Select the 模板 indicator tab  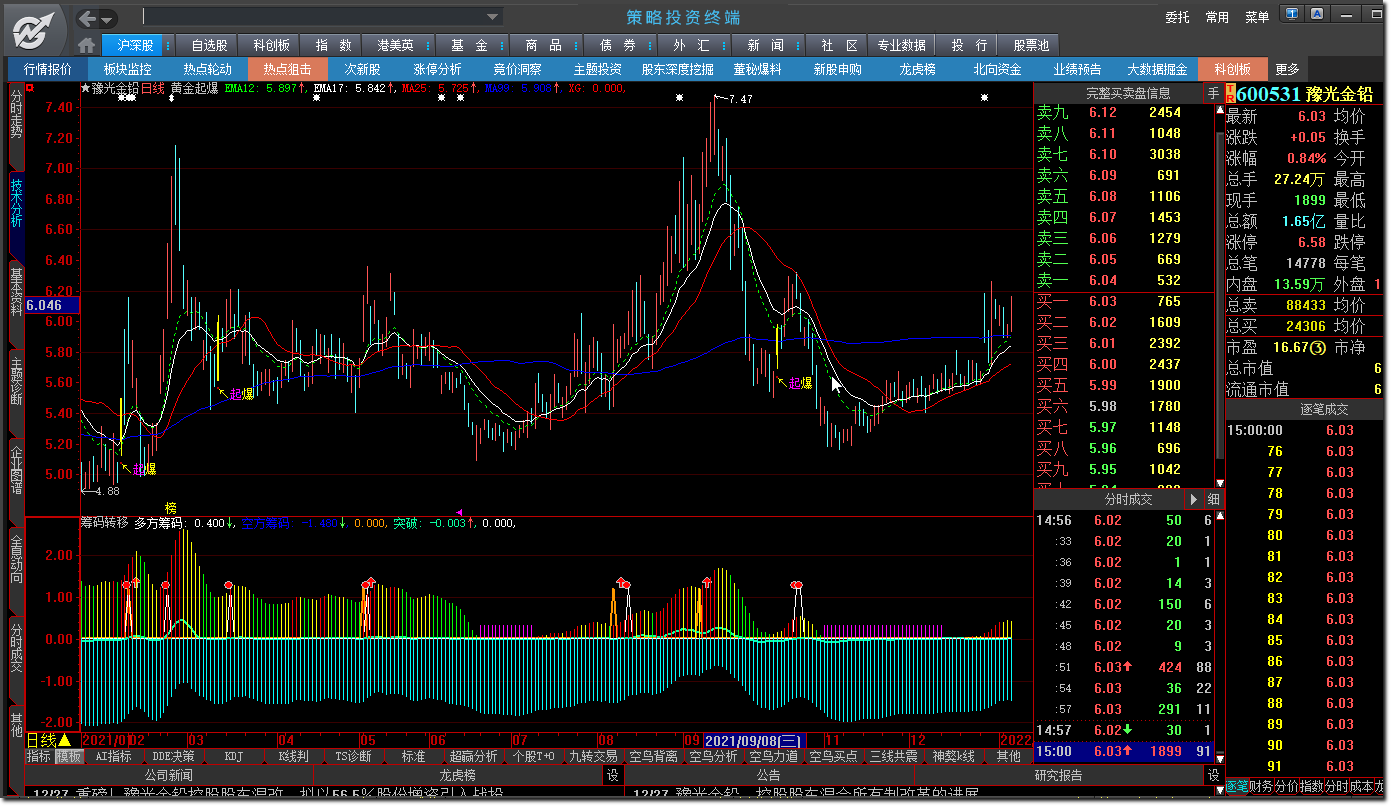click(x=68, y=757)
